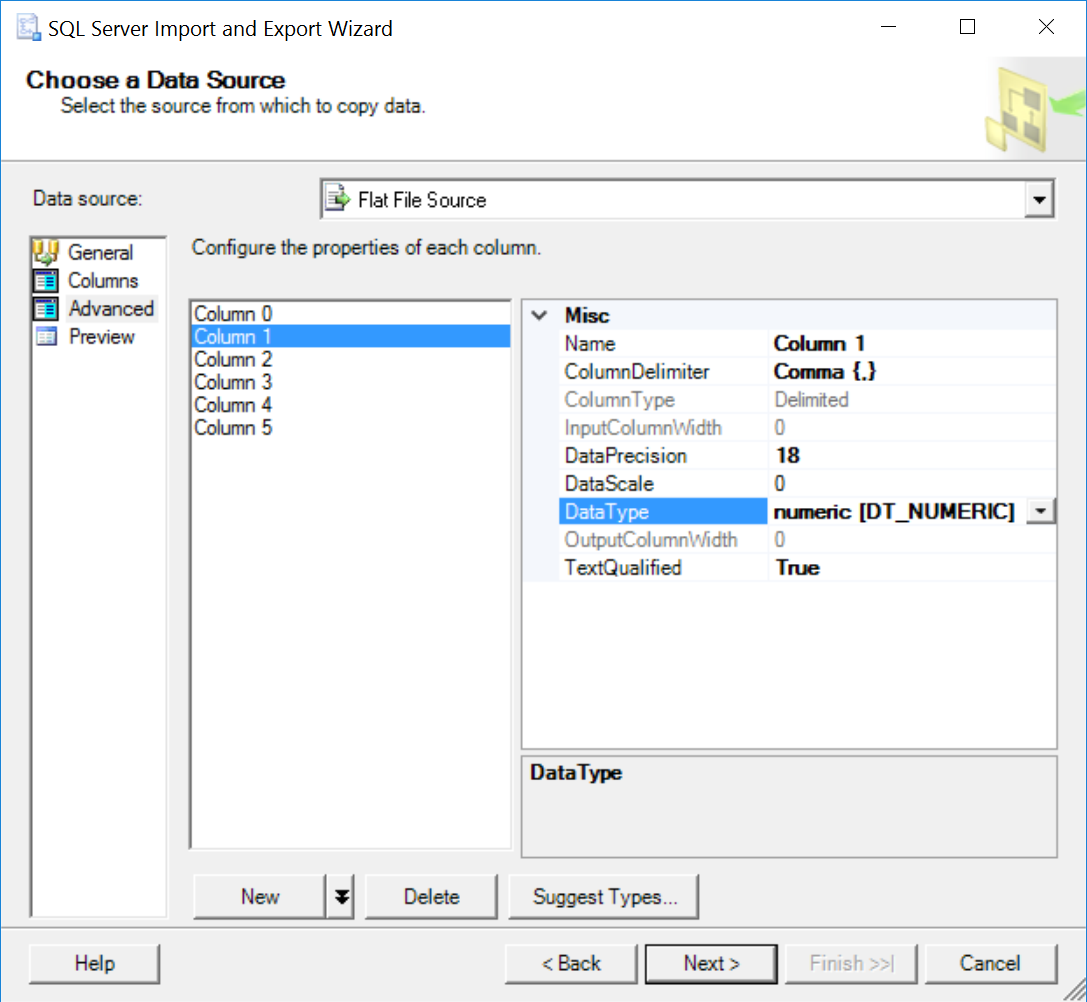
Task: Click the DataPrecision value 18
Action: pyautogui.click(x=788, y=456)
